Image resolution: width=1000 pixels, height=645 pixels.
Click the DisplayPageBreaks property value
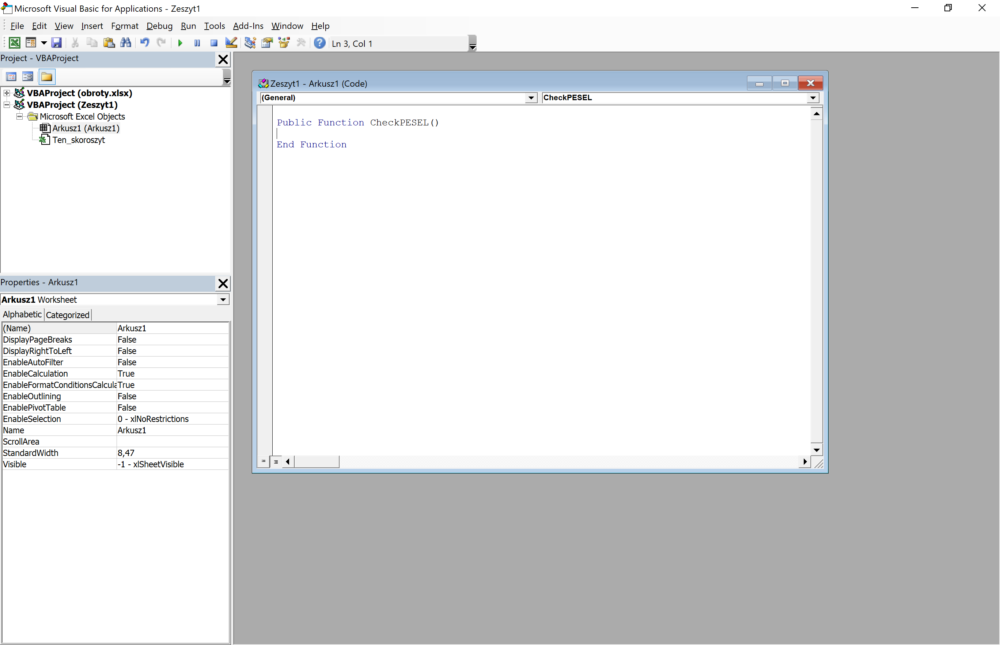click(172, 339)
